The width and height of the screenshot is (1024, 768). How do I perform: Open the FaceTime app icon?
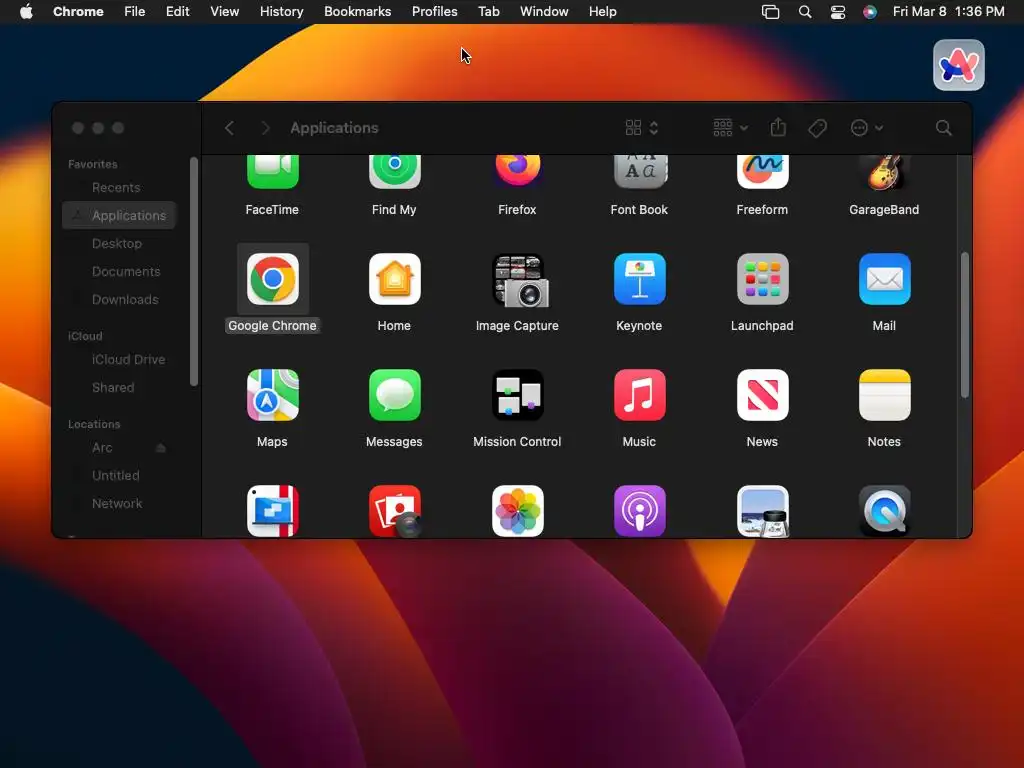[x=272, y=172]
